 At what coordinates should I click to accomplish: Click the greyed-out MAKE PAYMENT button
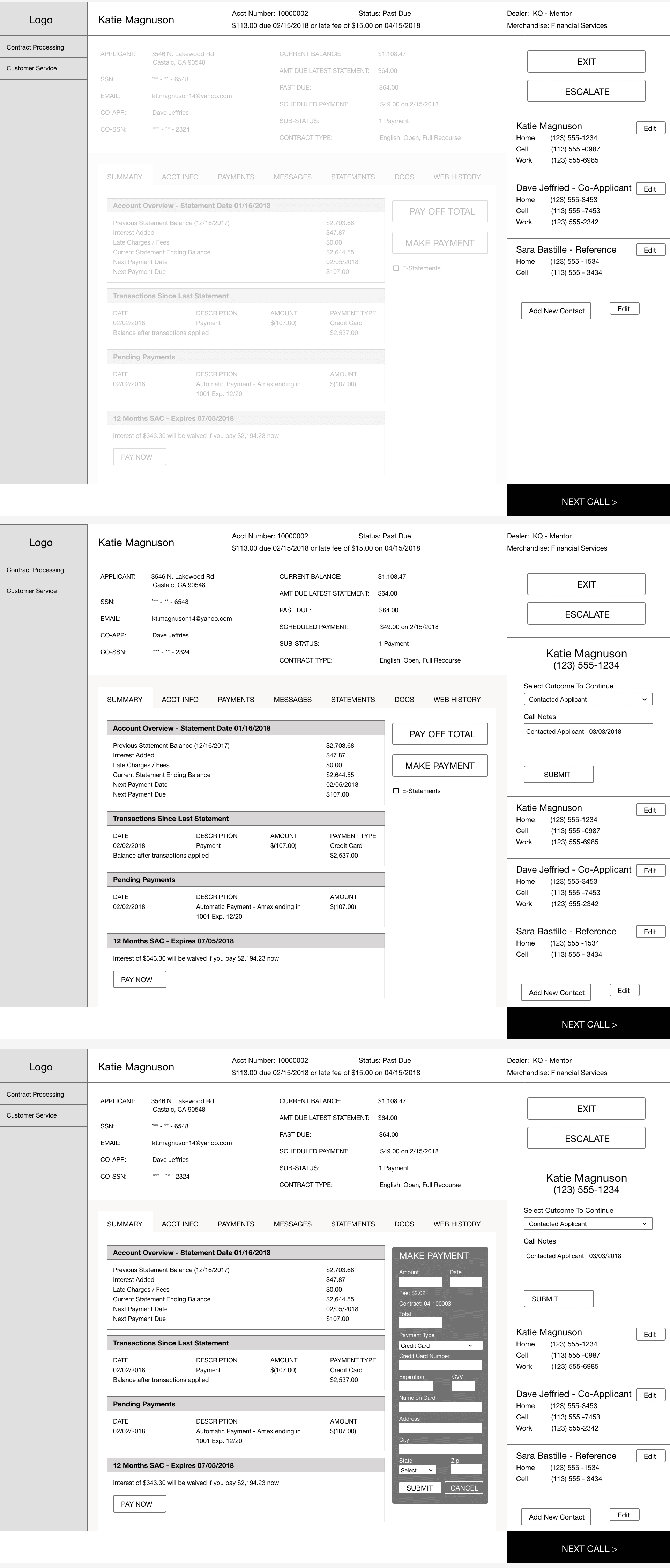[440, 243]
